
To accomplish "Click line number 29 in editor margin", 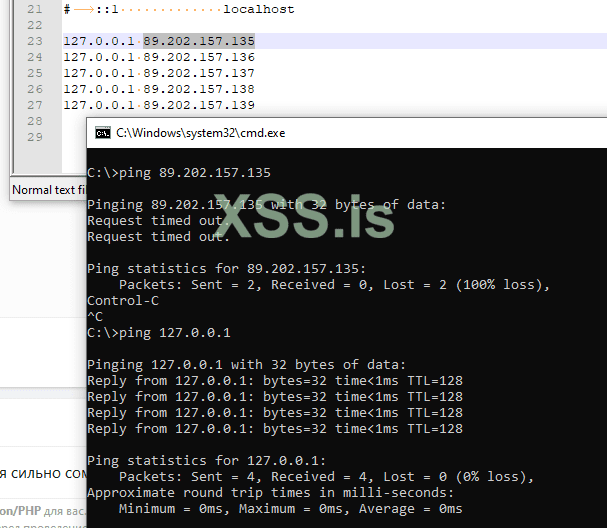I will pyautogui.click(x=35, y=137).
